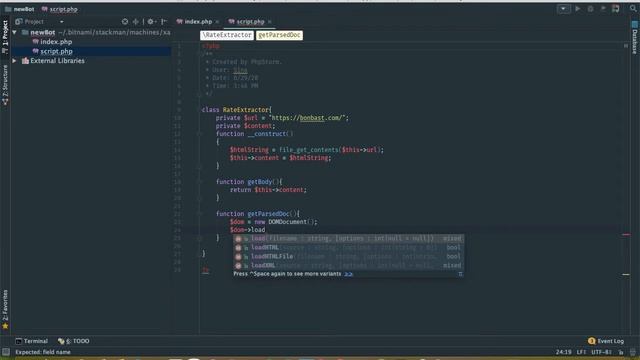This screenshot has width=640, height=360.
Task: Click the >> link in completion hint
Action: 348,274
